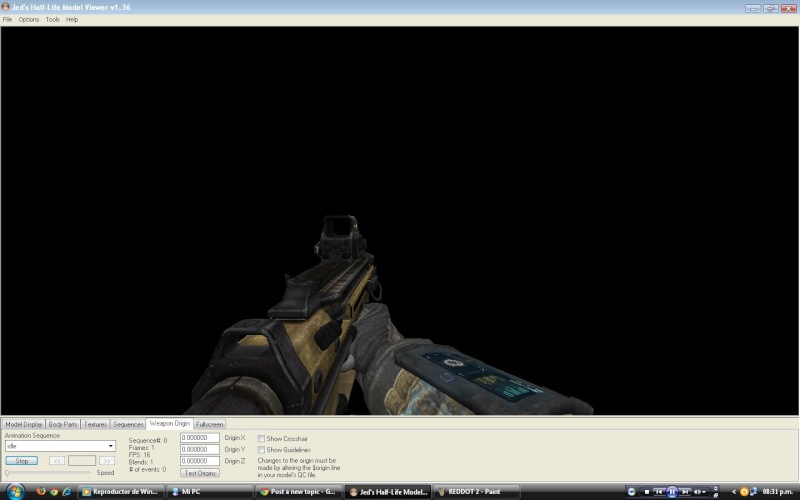Switch to the Sequences tab
The width and height of the screenshot is (800, 500).
click(x=128, y=424)
